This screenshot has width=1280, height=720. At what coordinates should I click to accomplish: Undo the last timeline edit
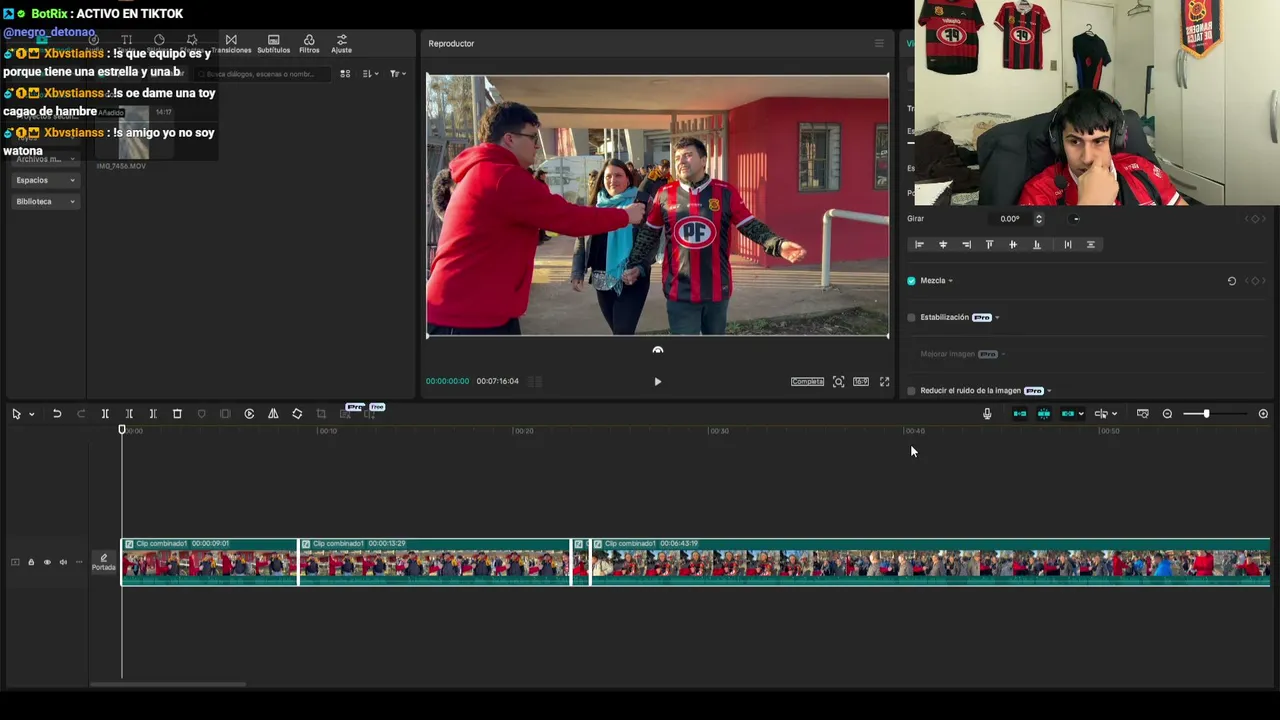click(x=57, y=414)
